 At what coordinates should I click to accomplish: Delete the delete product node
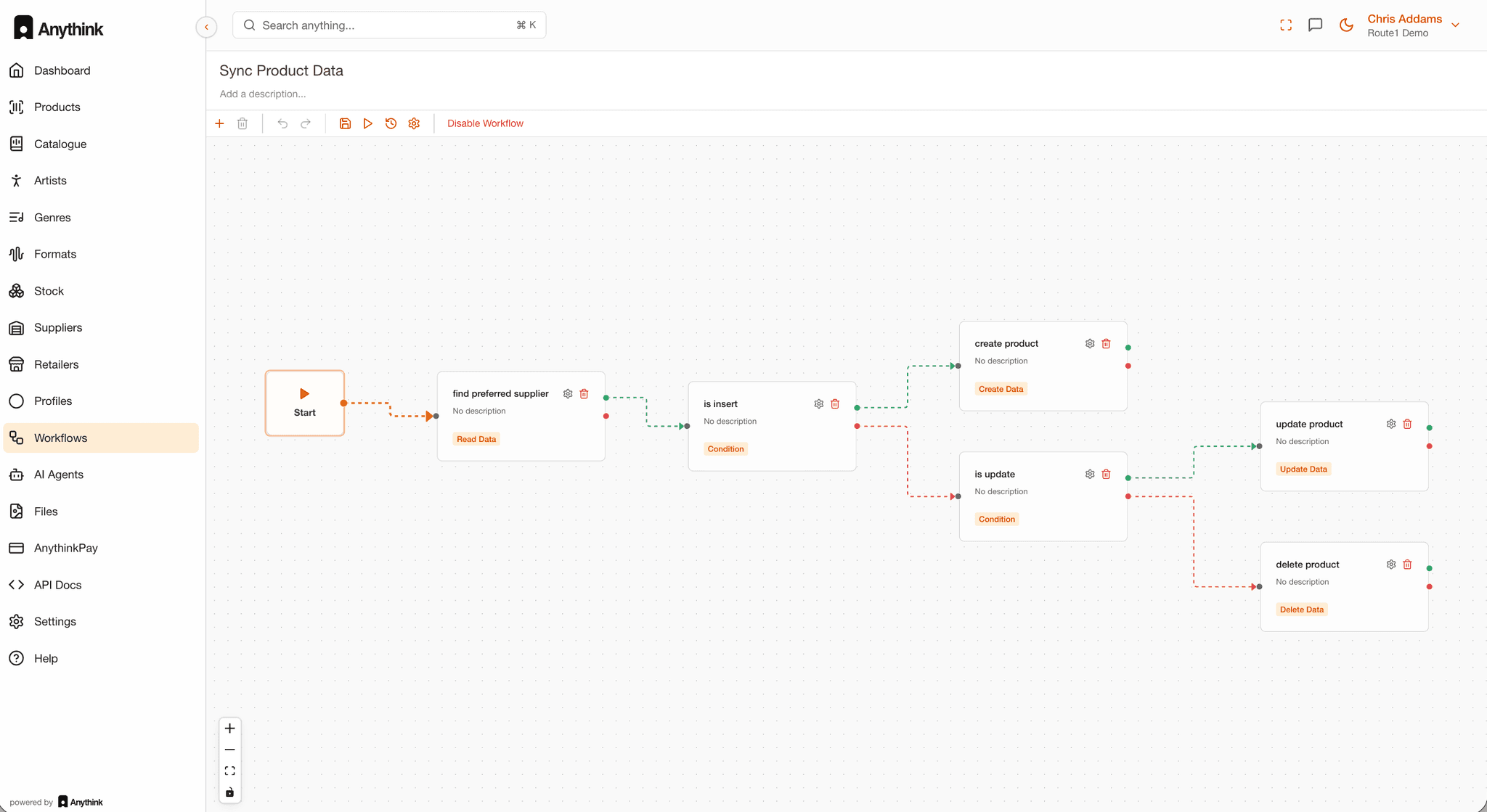pyautogui.click(x=1407, y=565)
